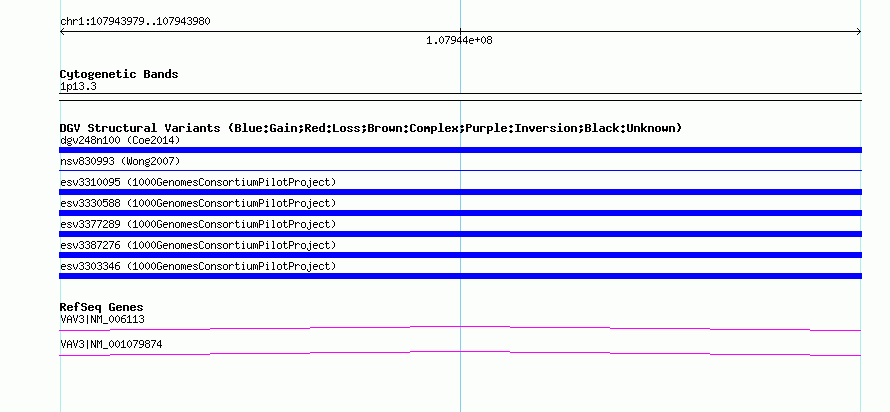
Task: Open the dgv248n100 (Coe2014) variant label
Action: click(x=120, y=140)
